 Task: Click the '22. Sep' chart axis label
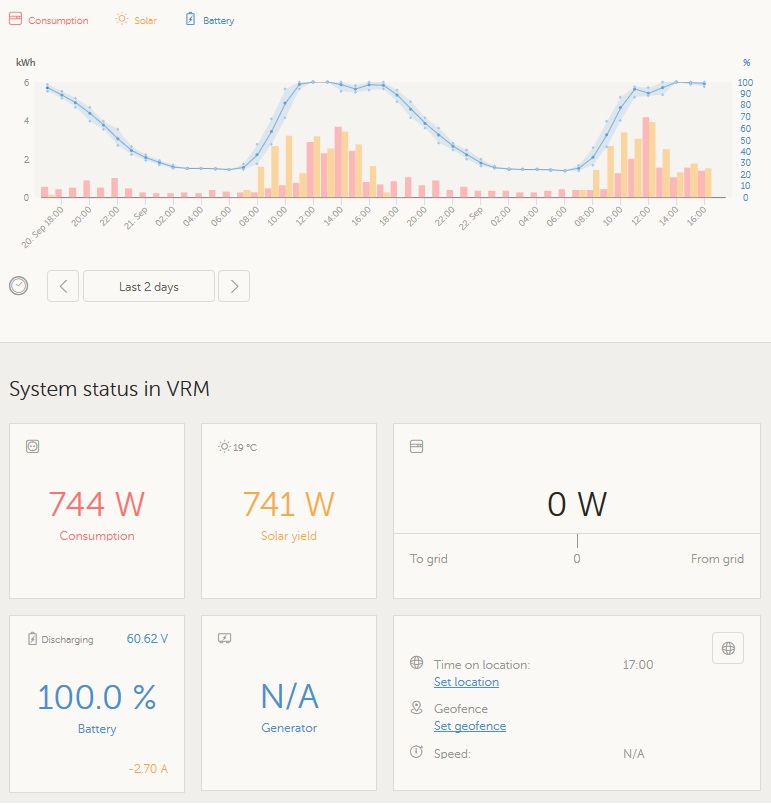point(471,218)
